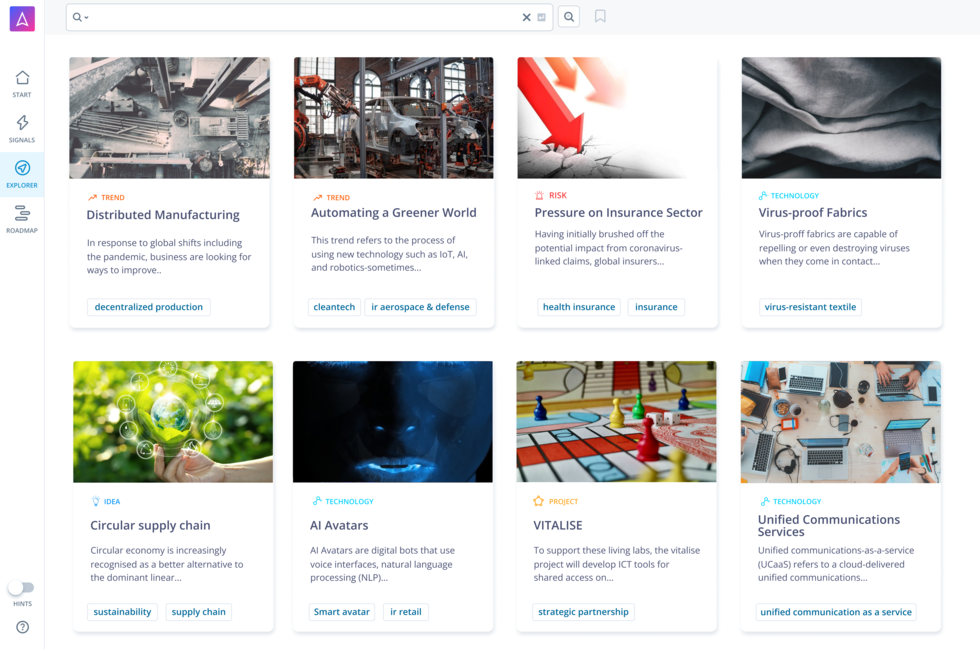Select the decentralized production tag
This screenshot has width=980, height=651.
[x=149, y=307]
